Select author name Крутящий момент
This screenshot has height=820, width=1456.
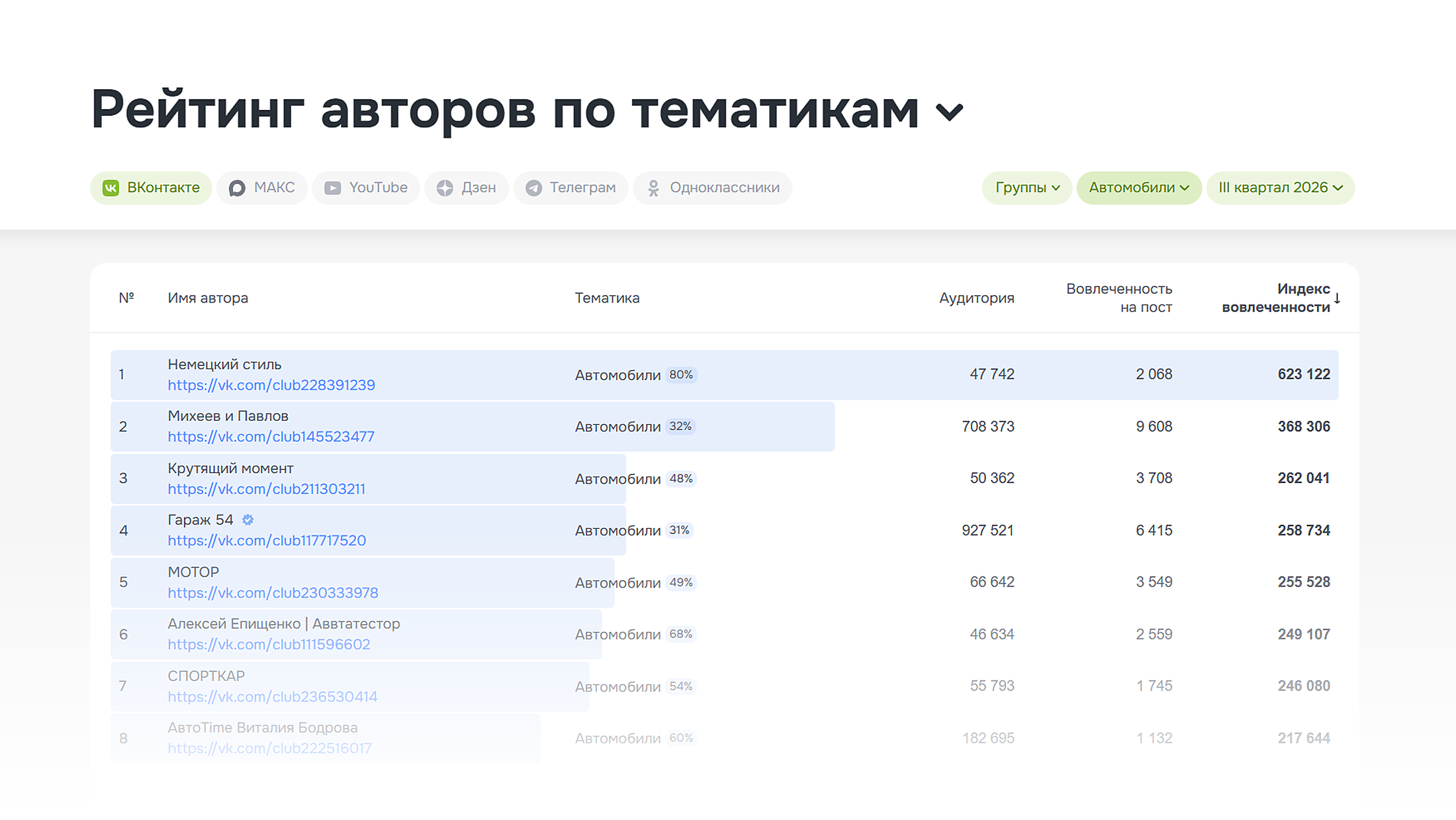click(230, 469)
